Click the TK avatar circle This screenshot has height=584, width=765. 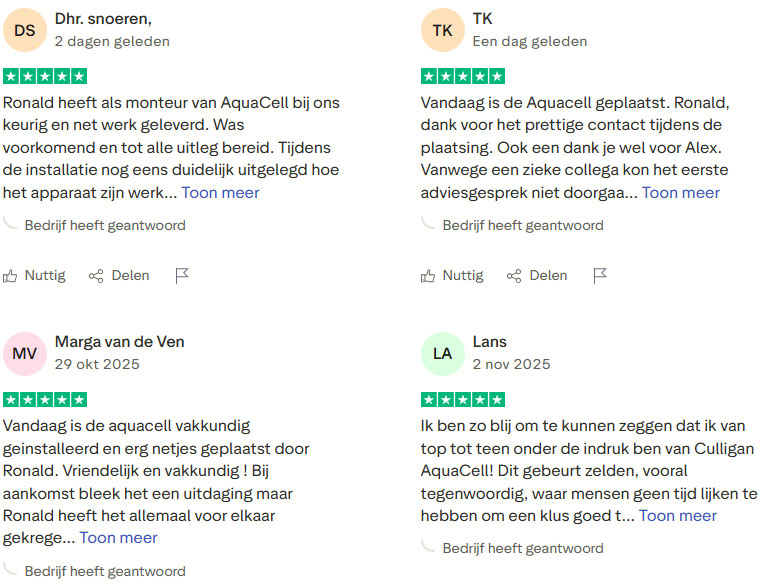[x=443, y=30]
